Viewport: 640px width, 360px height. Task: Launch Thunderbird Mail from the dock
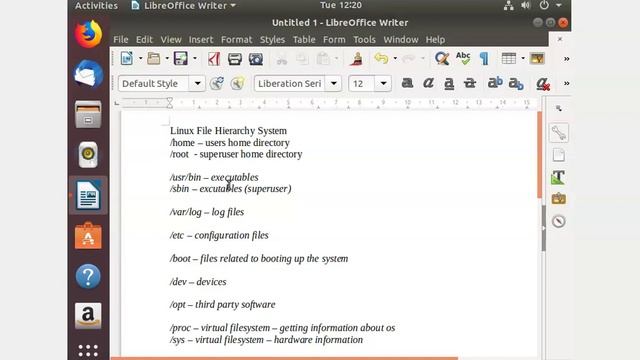[x=88, y=74]
